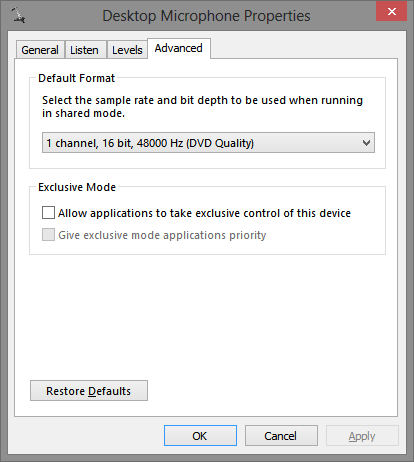This screenshot has width=414, height=462.
Task: Click the Restore Defaults button
Action: [89, 390]
